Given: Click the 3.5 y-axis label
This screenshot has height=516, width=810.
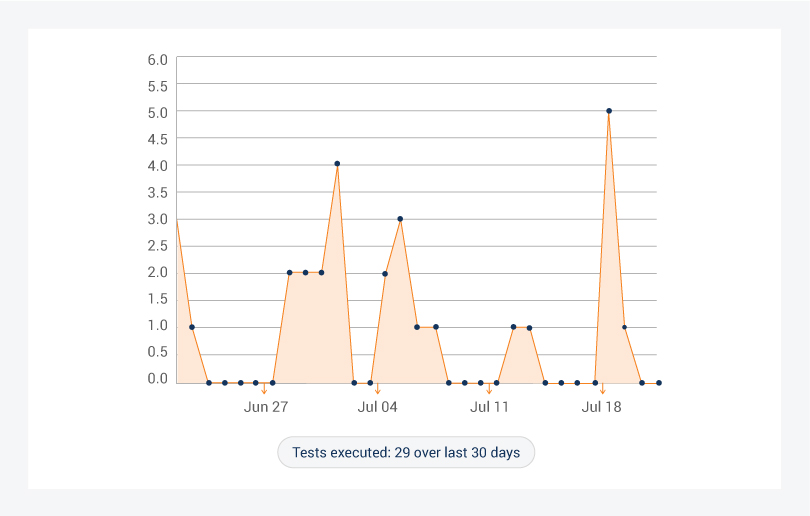Looking at the screenshot, I should [x=158, y=193].
